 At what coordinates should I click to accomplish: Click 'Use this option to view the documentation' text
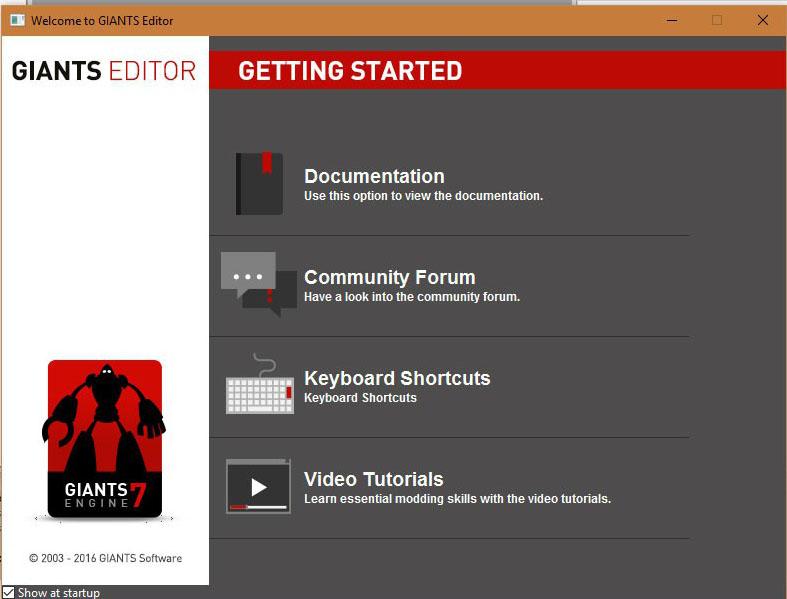point(423,196)
